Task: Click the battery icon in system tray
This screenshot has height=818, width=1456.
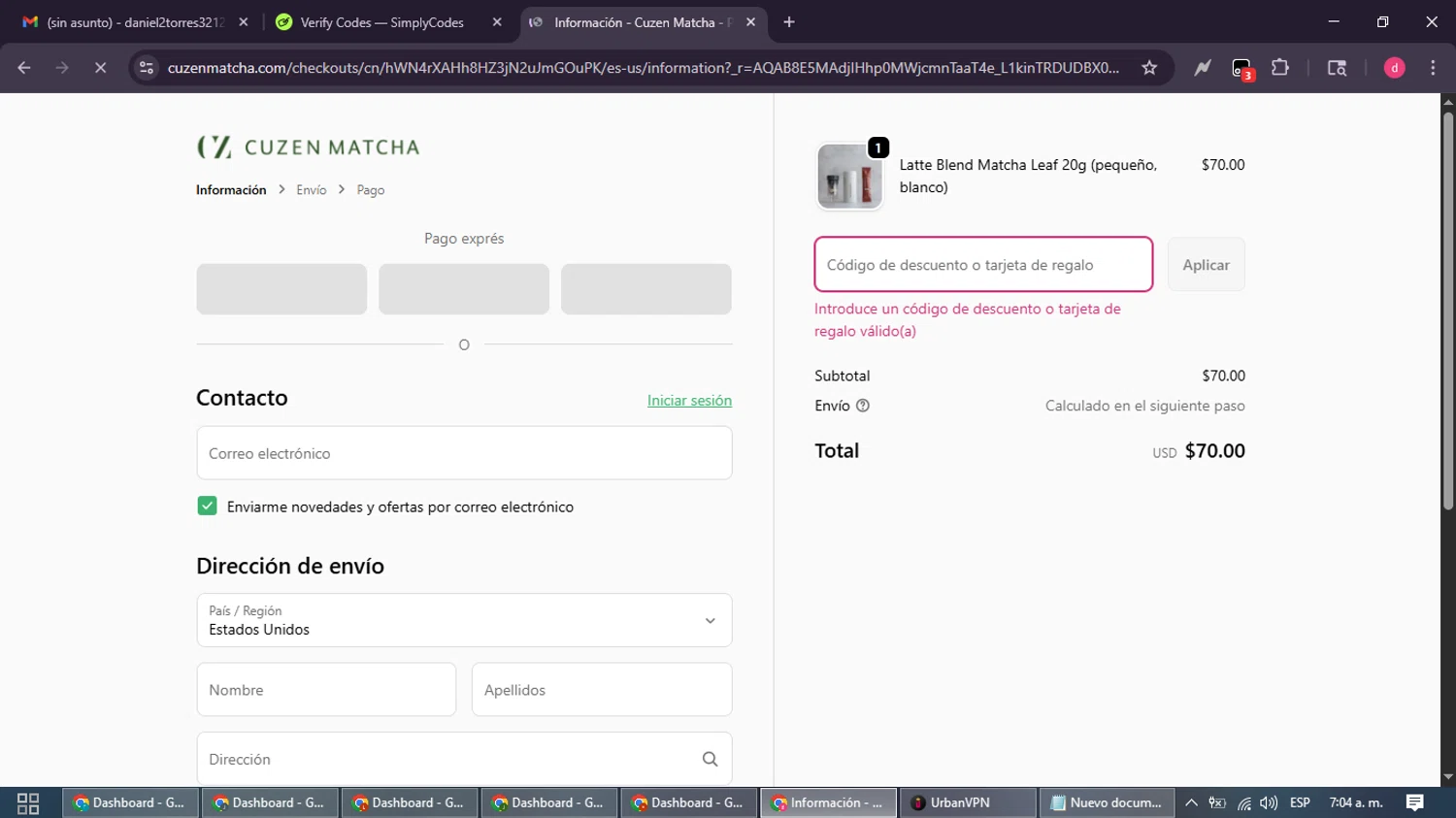Action: tap(1217, 802)
